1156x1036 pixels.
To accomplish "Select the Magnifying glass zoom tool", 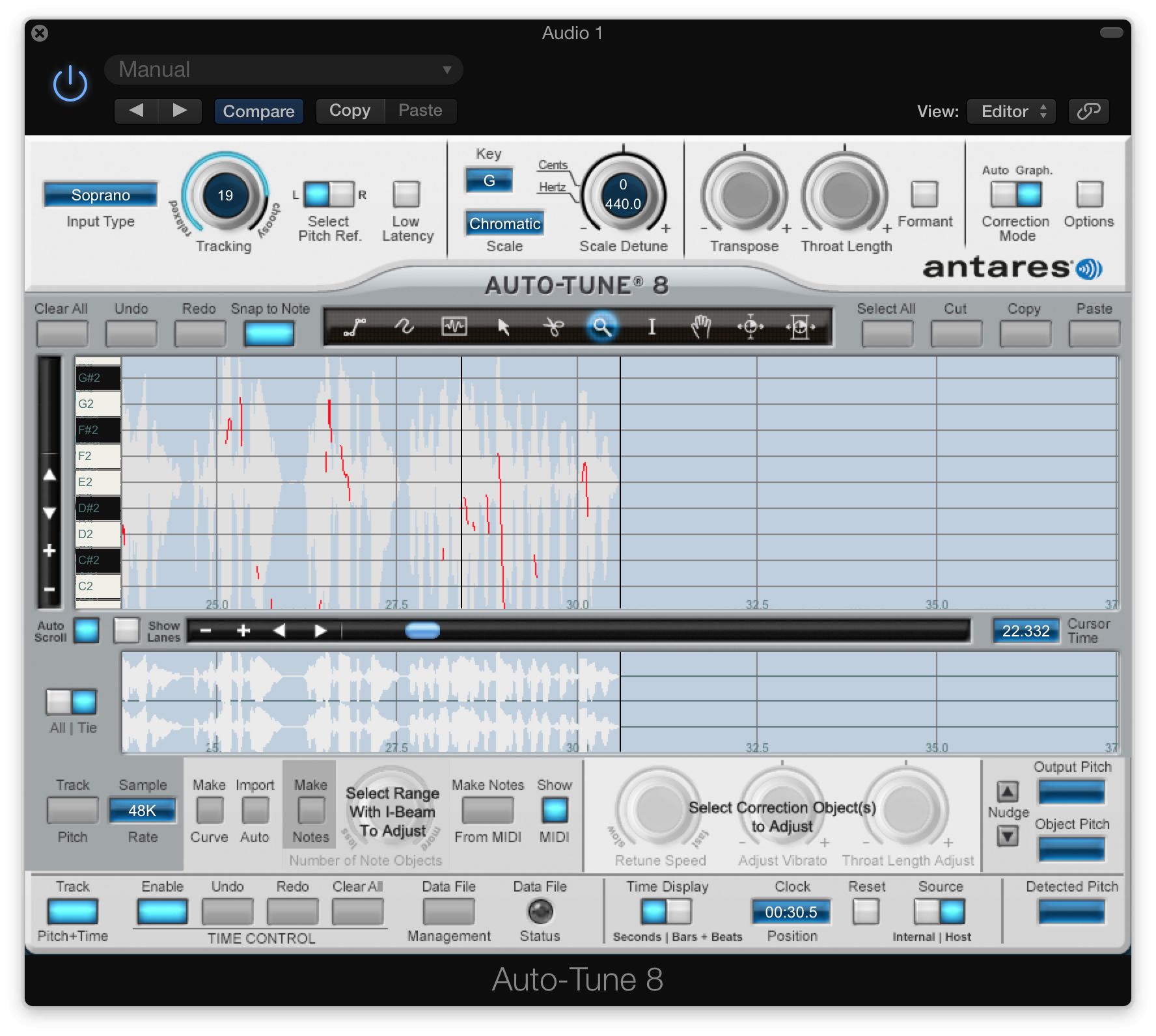I will tap(602, 326).
